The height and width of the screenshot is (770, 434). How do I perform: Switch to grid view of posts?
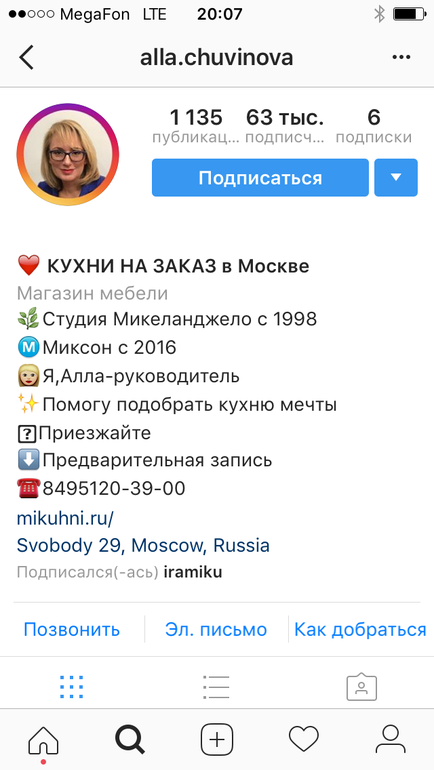pos(72,687)
